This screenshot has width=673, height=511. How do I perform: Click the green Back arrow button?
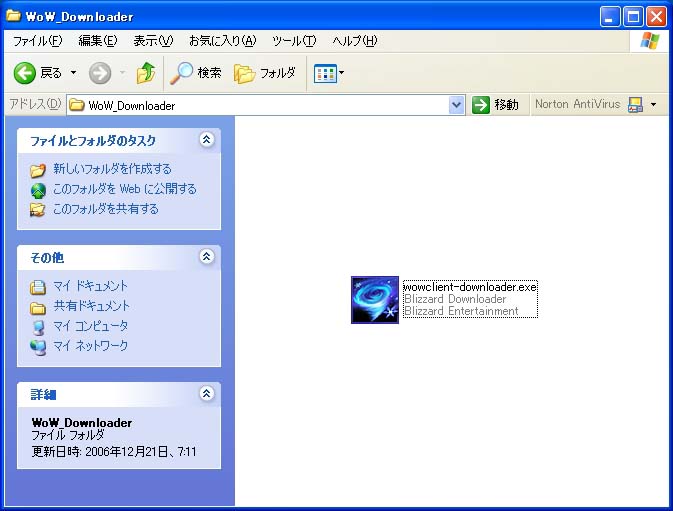[x=24, y=73]
